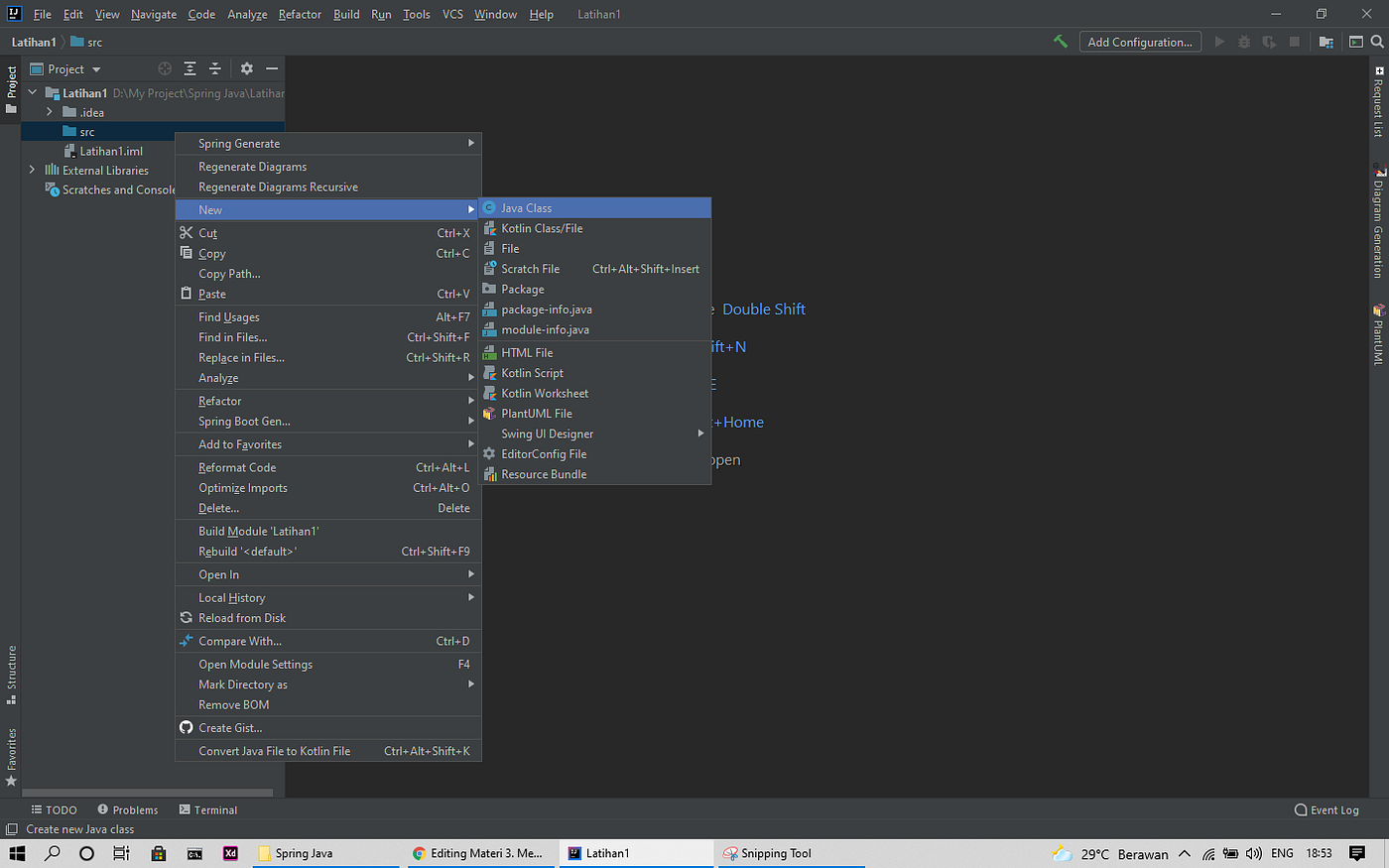The image size is (1389, 868).
Task: Expand the Open In submenu
Action: tap(328, 574)
